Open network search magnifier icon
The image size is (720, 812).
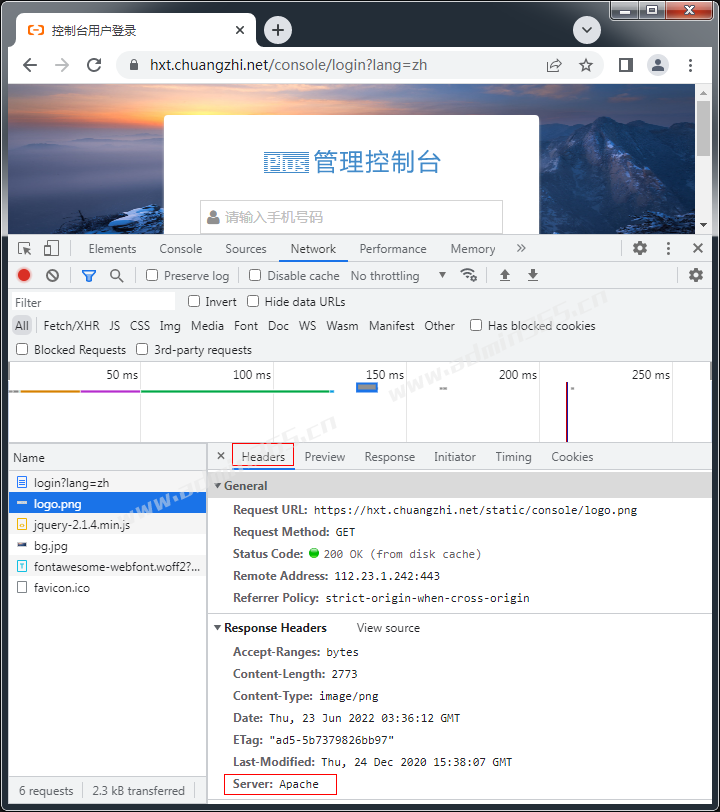tap(117, 276)
